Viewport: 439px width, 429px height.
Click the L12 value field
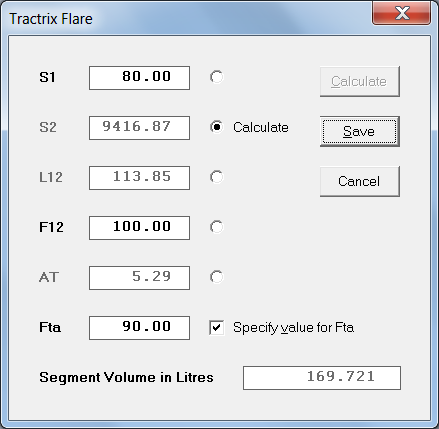(139, 178)
